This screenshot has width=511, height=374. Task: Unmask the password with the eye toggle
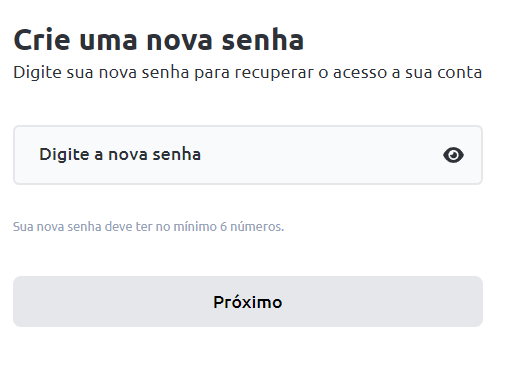[453, 155]
